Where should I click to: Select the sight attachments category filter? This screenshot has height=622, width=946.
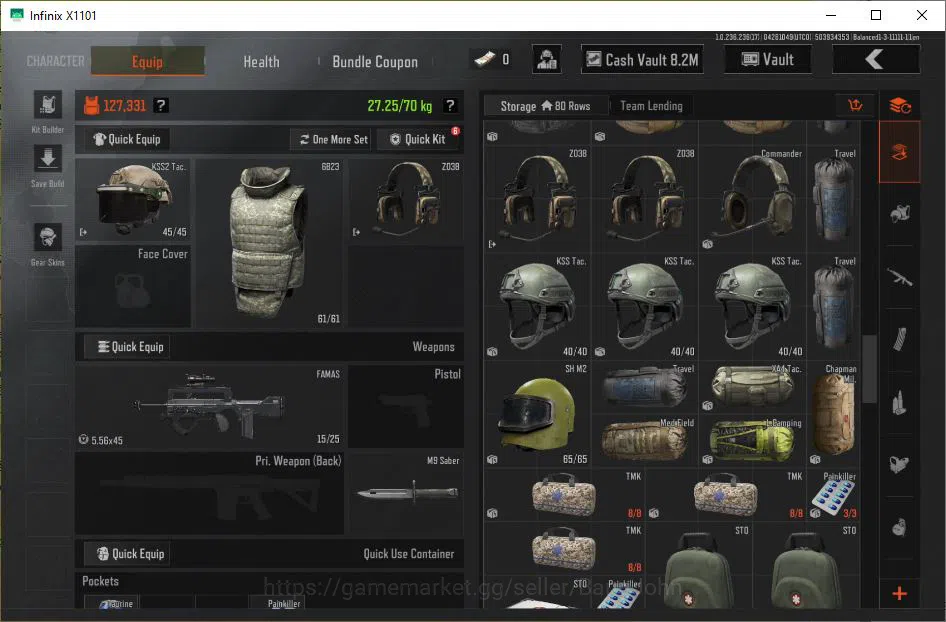point(900,465)
